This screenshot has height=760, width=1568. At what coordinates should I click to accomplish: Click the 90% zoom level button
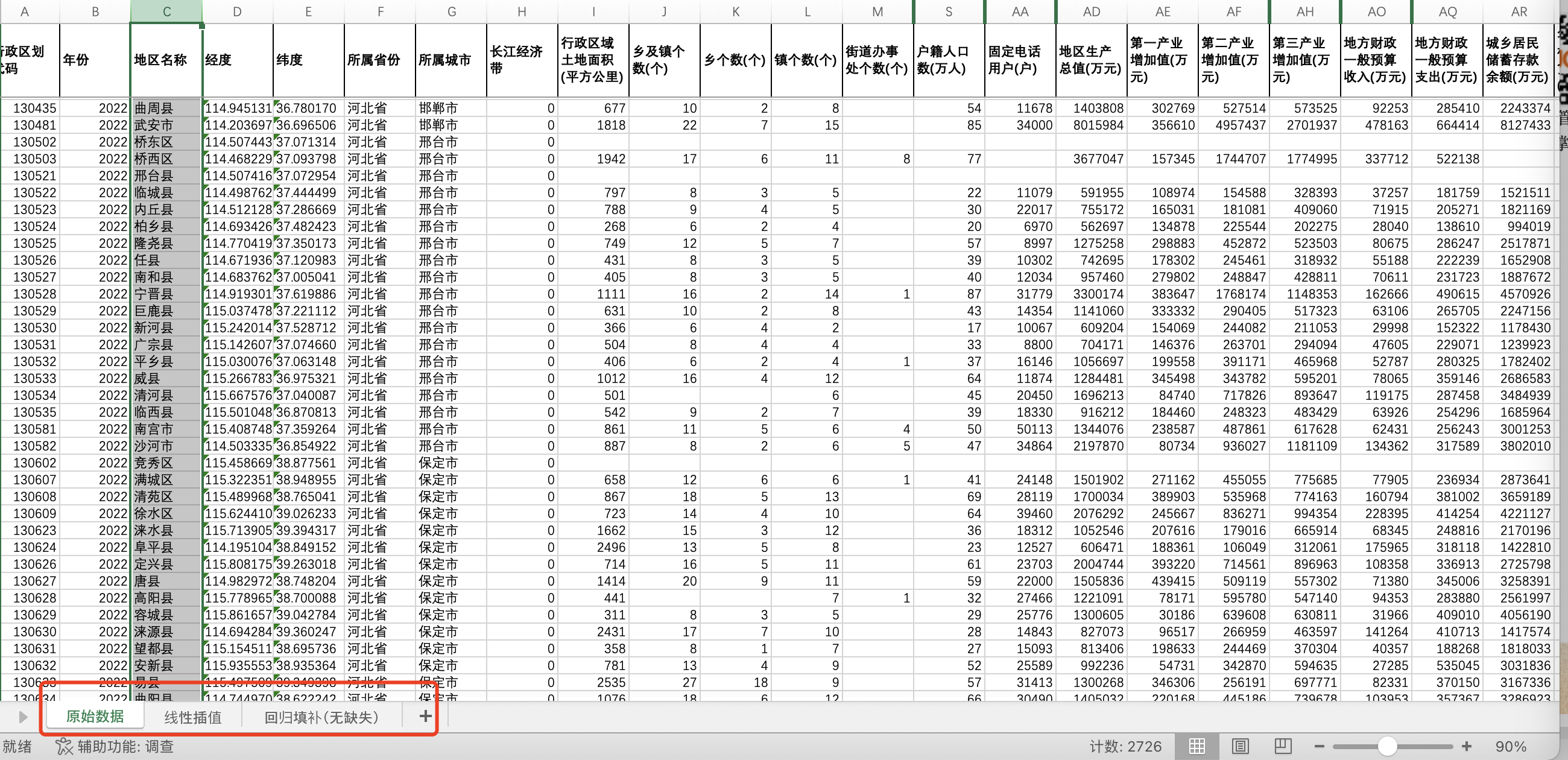point(1510,746)
